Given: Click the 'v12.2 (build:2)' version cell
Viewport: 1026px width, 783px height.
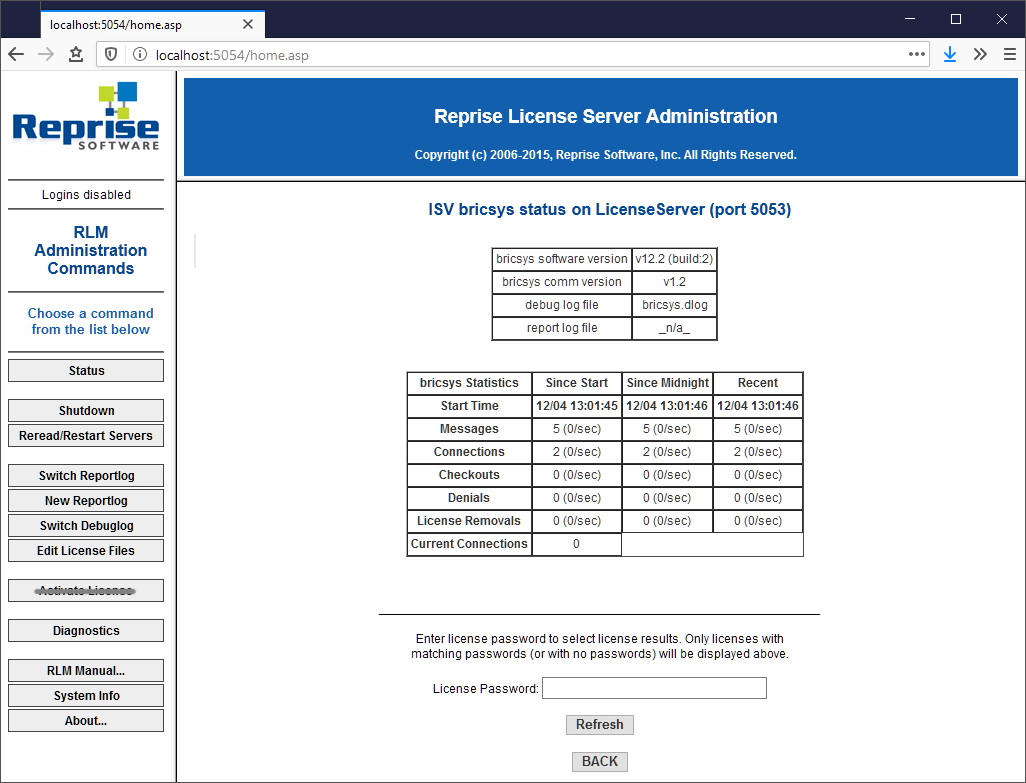Looking at the screenshot, I should pos(674,259).
